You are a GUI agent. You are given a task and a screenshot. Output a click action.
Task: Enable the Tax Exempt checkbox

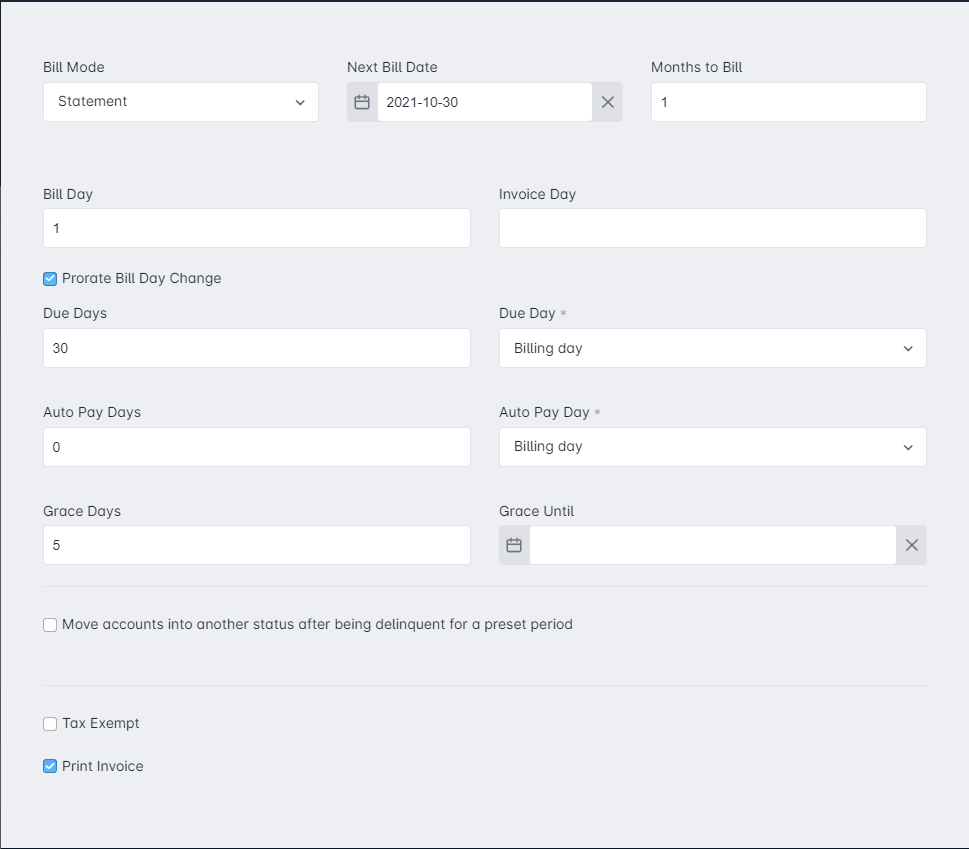50,724
